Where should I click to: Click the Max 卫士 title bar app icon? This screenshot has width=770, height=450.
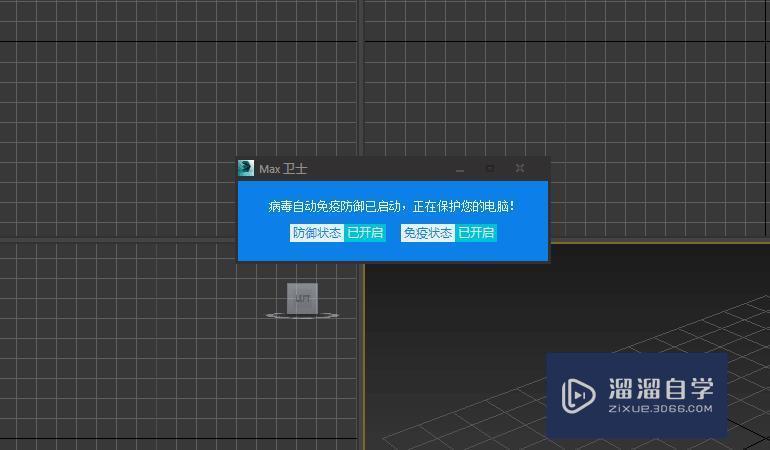(x=246, y=168)
